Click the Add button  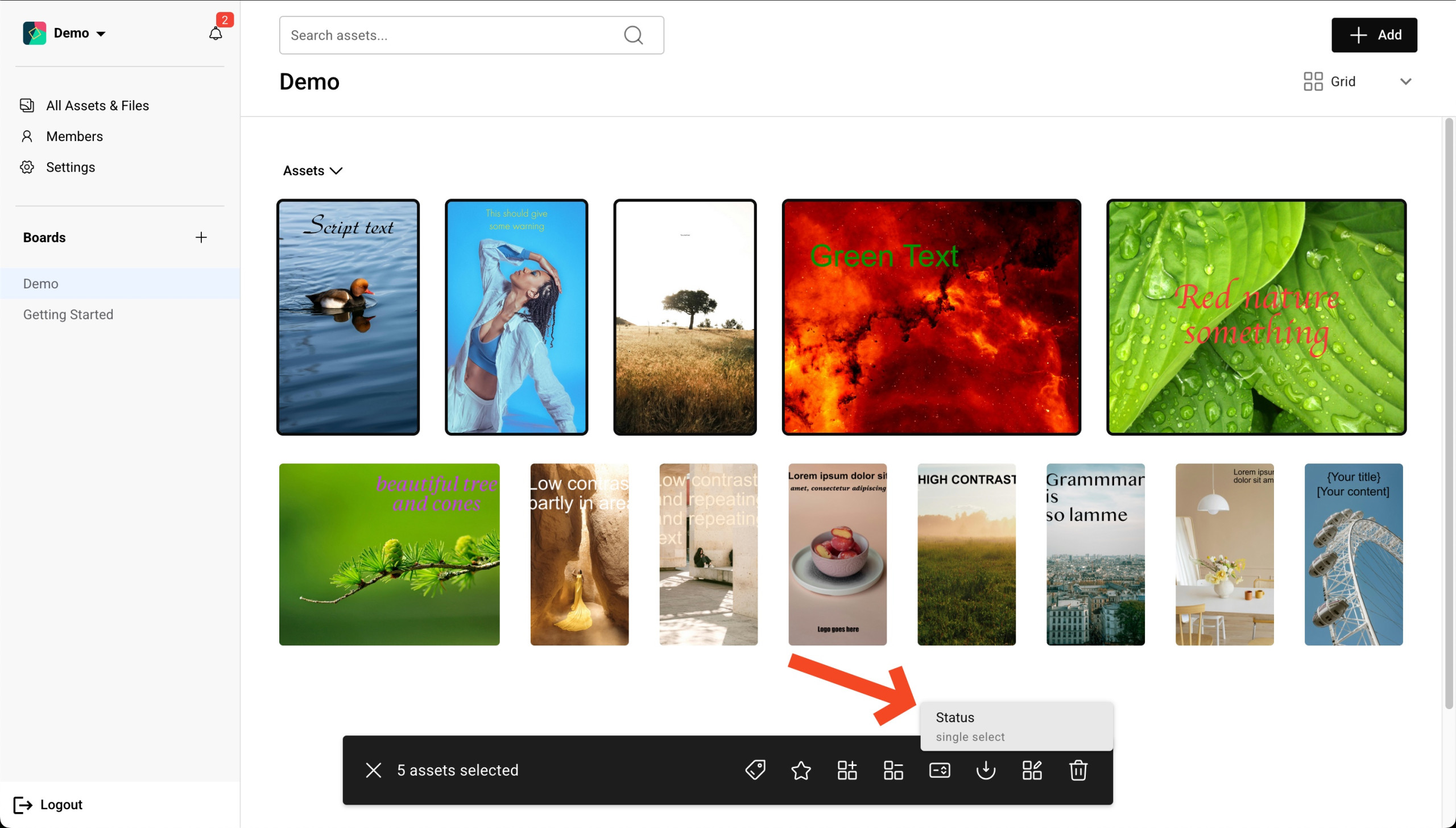coord(1374,35)
